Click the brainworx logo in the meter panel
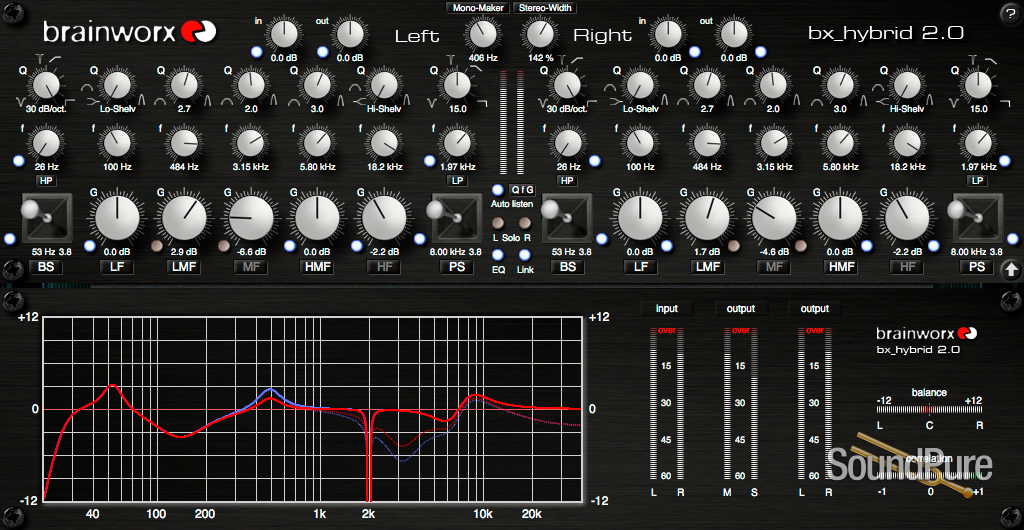This screenshot has height=530, width=1024. pyautogui.click(x=927, y=334)
